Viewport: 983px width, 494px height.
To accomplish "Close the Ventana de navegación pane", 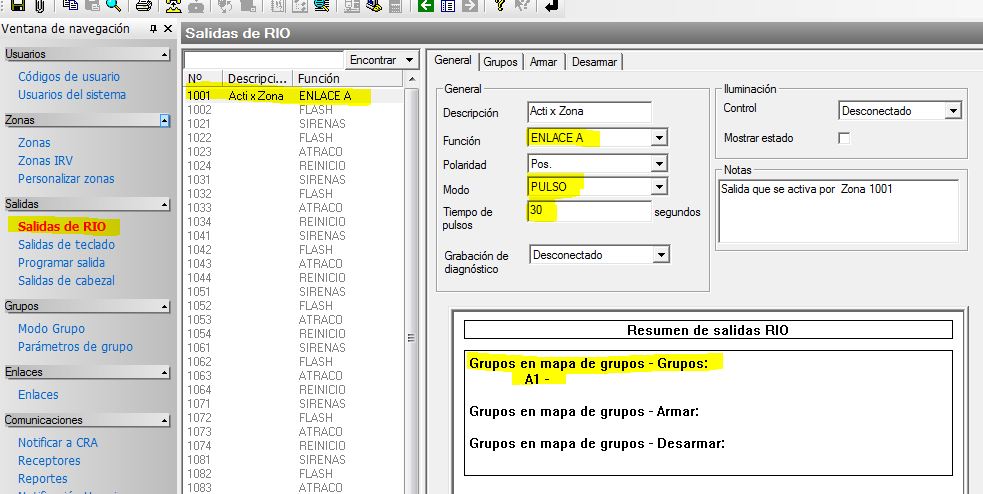I will [x=167, y=29].
